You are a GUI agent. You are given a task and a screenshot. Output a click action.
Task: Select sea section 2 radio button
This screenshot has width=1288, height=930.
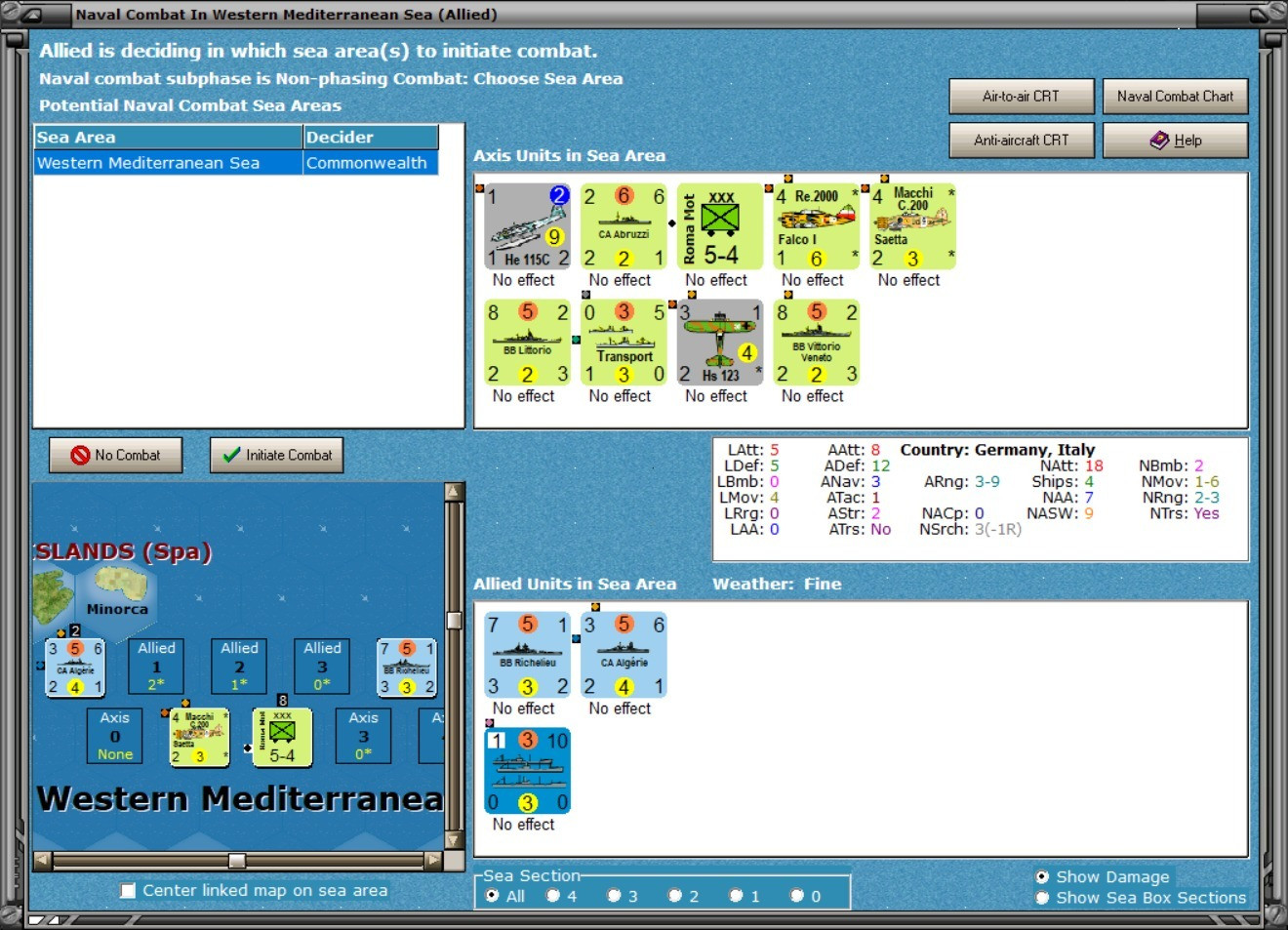pyautogui.click(x=675, y=896)
